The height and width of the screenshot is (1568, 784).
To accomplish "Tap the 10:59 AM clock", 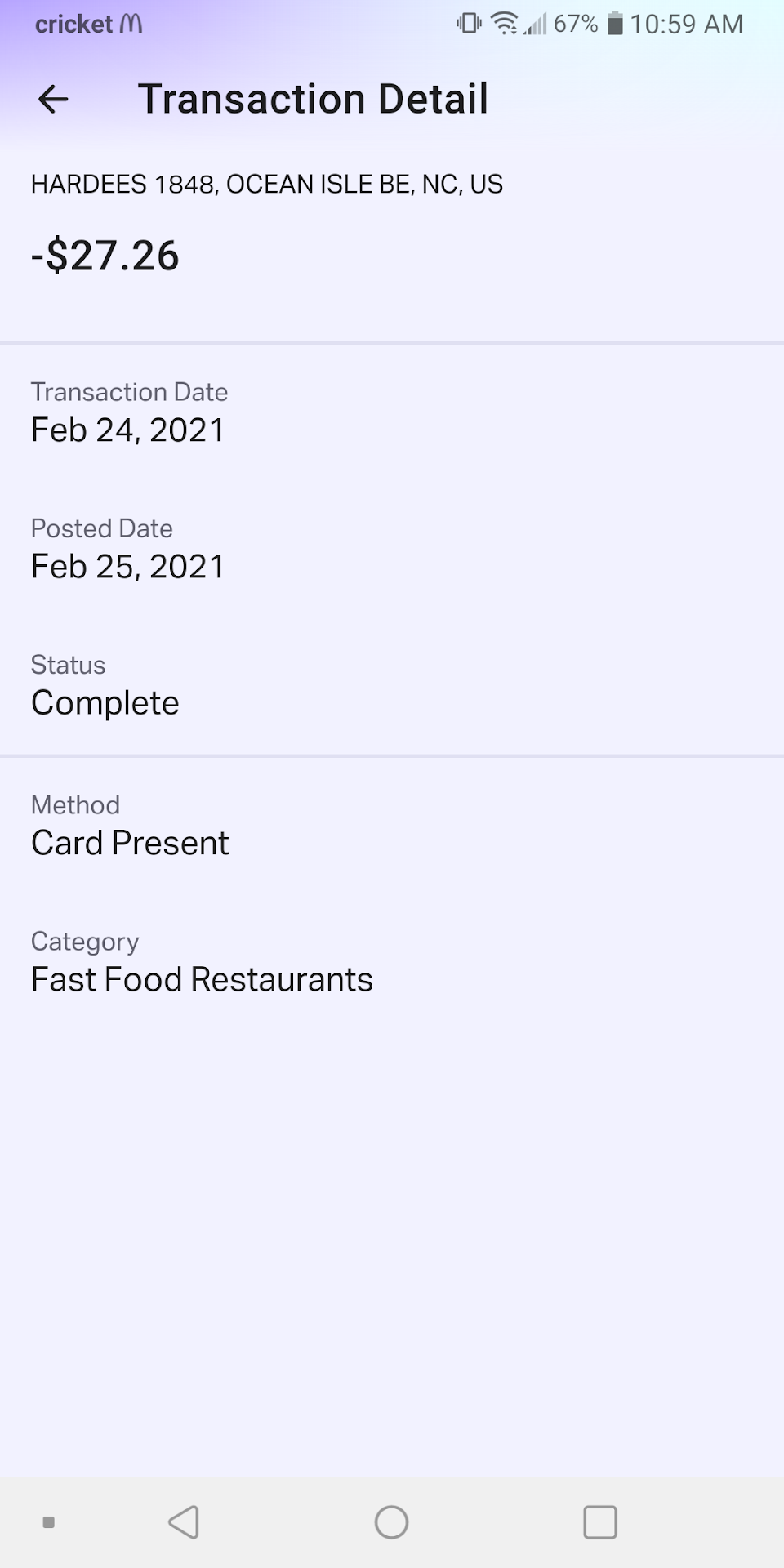I will point(686,24).
